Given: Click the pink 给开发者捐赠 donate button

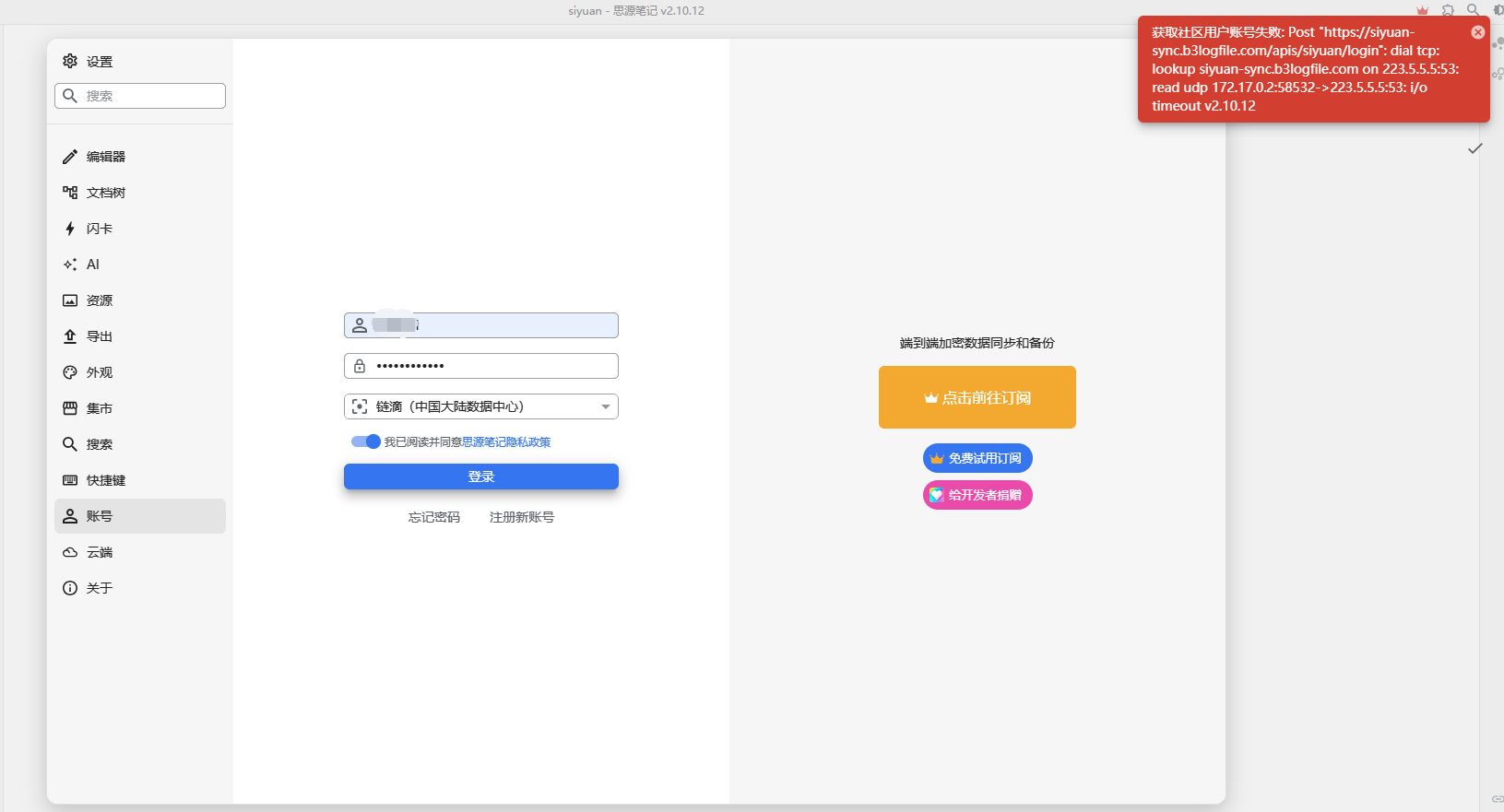Looking at the screenshot, I should click(977, 495).
